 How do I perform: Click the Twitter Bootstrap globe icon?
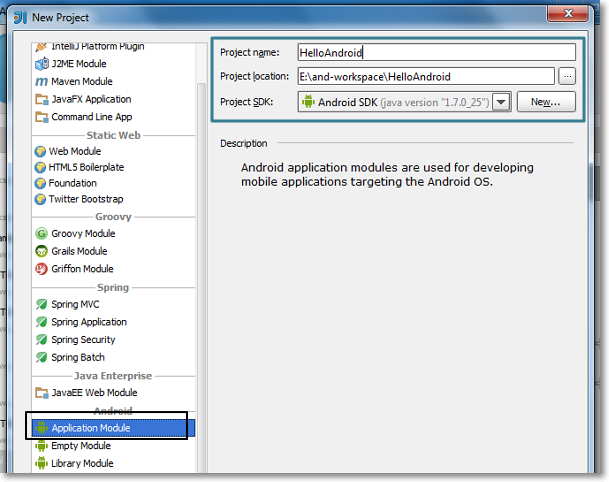40,199
